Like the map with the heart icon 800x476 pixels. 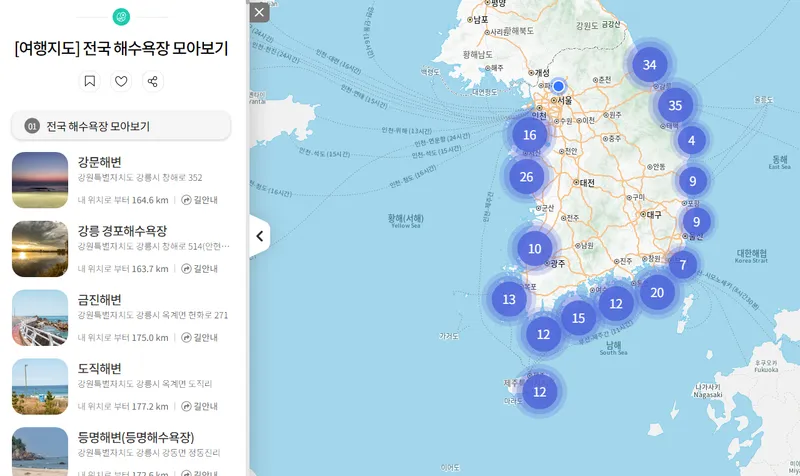[121, 81]
